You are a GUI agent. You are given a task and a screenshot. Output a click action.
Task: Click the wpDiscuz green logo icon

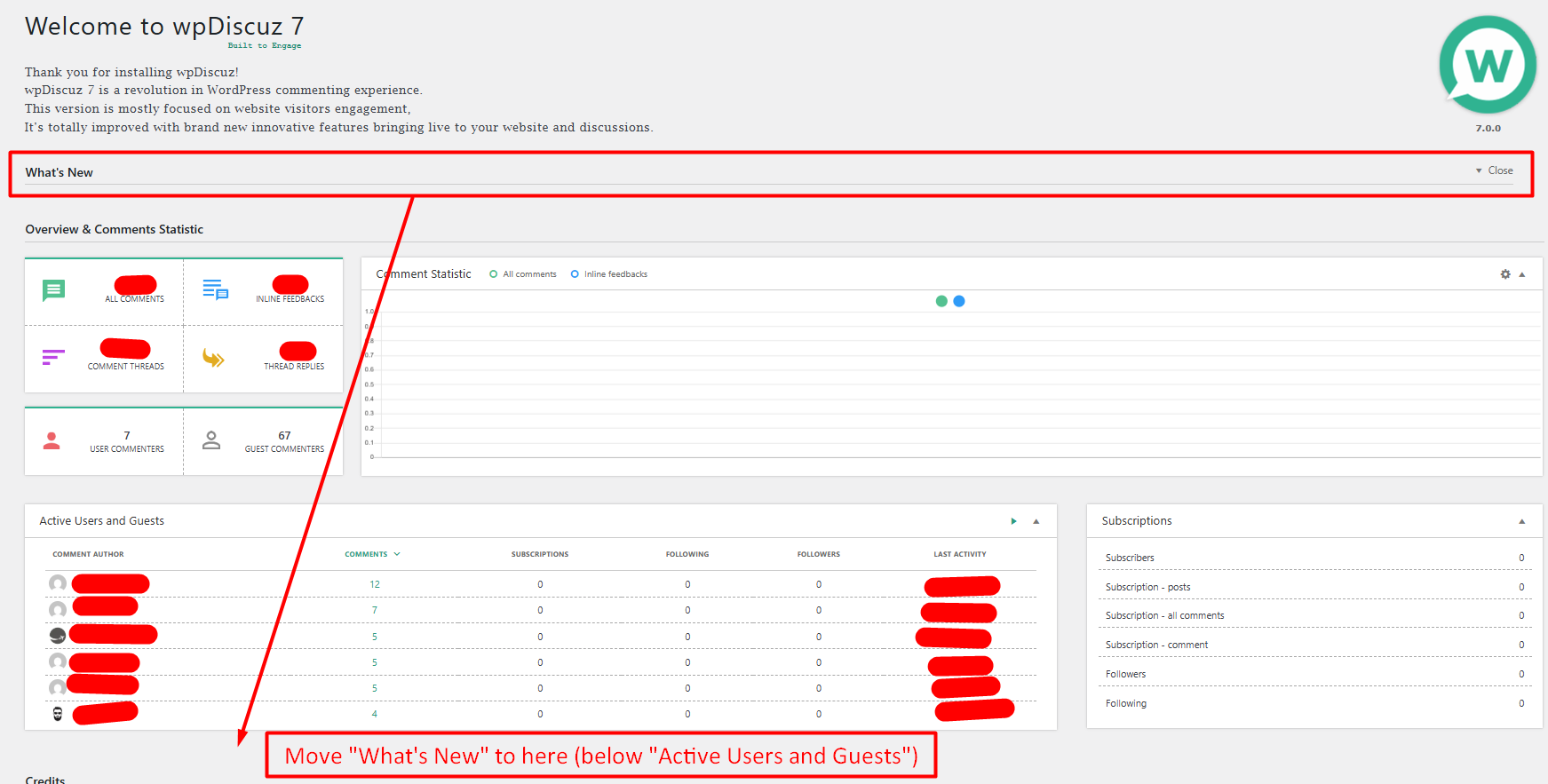pyautogui.click(x=1488, y=65)
